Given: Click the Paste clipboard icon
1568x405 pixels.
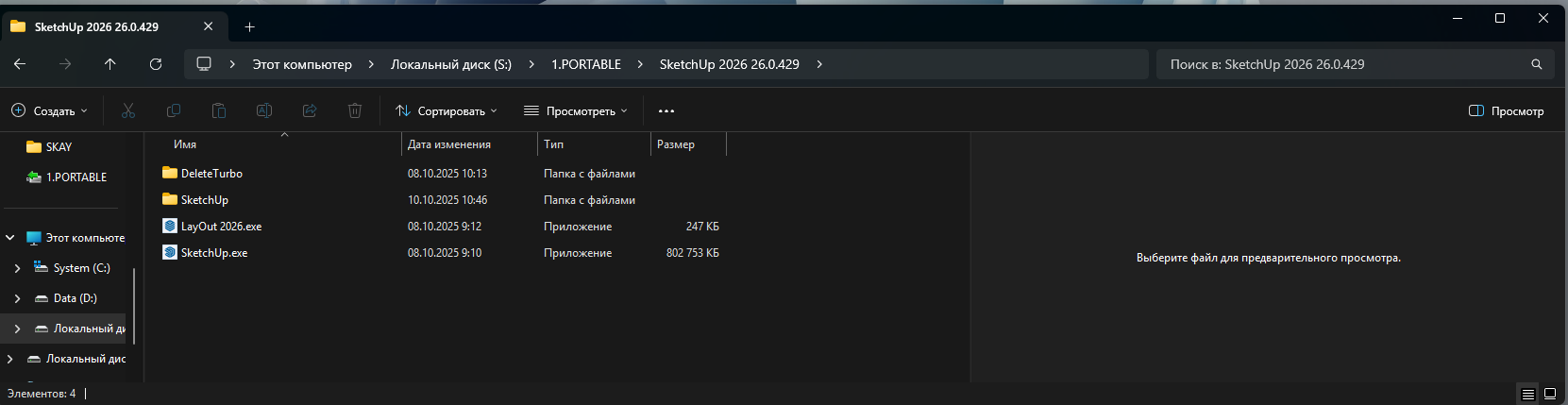Looking at the screenshot, I should pyautogui.click(x=219, y=110).
